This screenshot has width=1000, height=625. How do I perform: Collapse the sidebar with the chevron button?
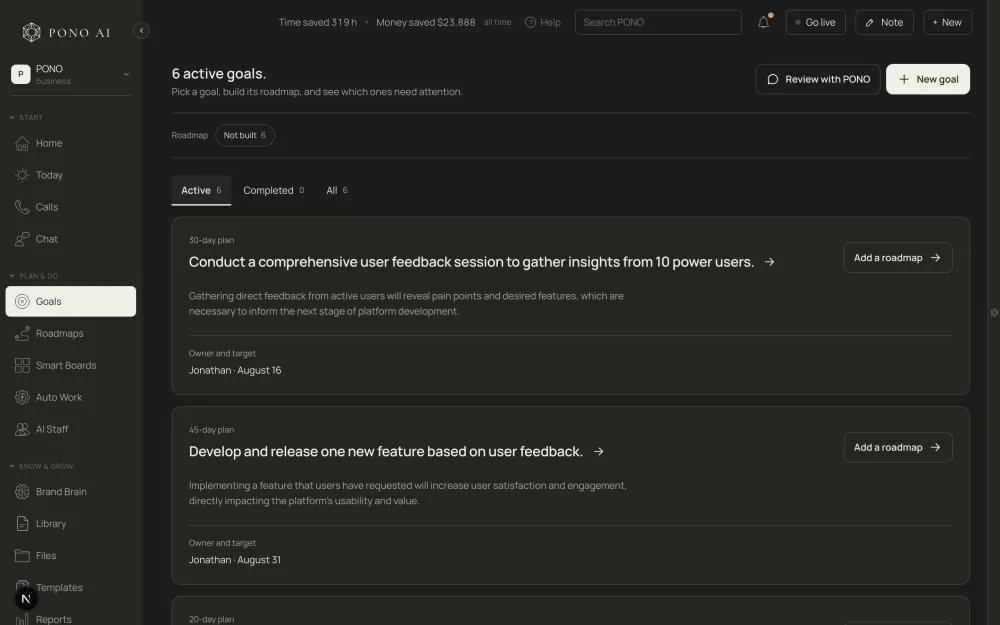(x=142, y=31)
